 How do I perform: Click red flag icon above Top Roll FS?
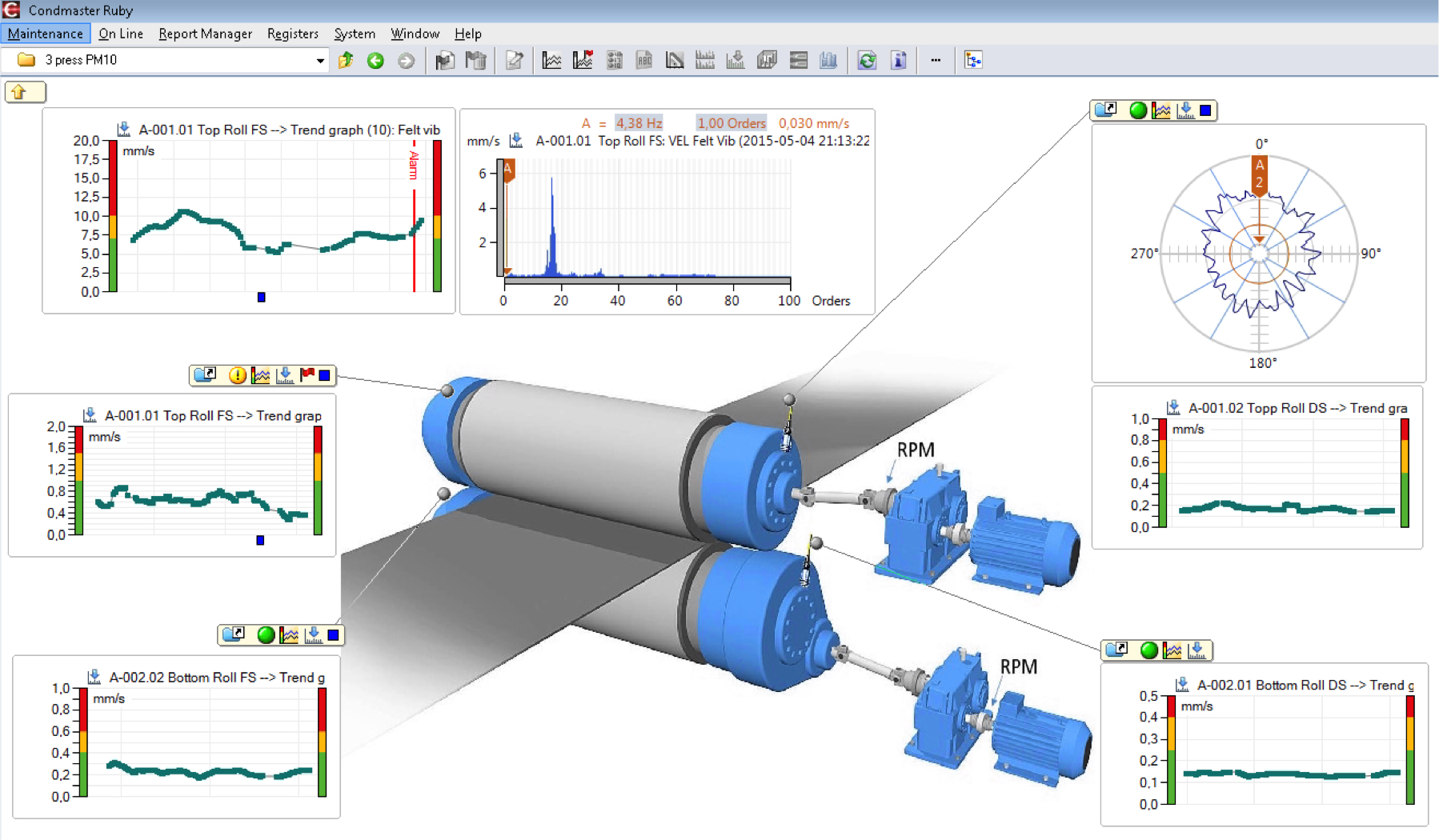click(x=307, y=374)
